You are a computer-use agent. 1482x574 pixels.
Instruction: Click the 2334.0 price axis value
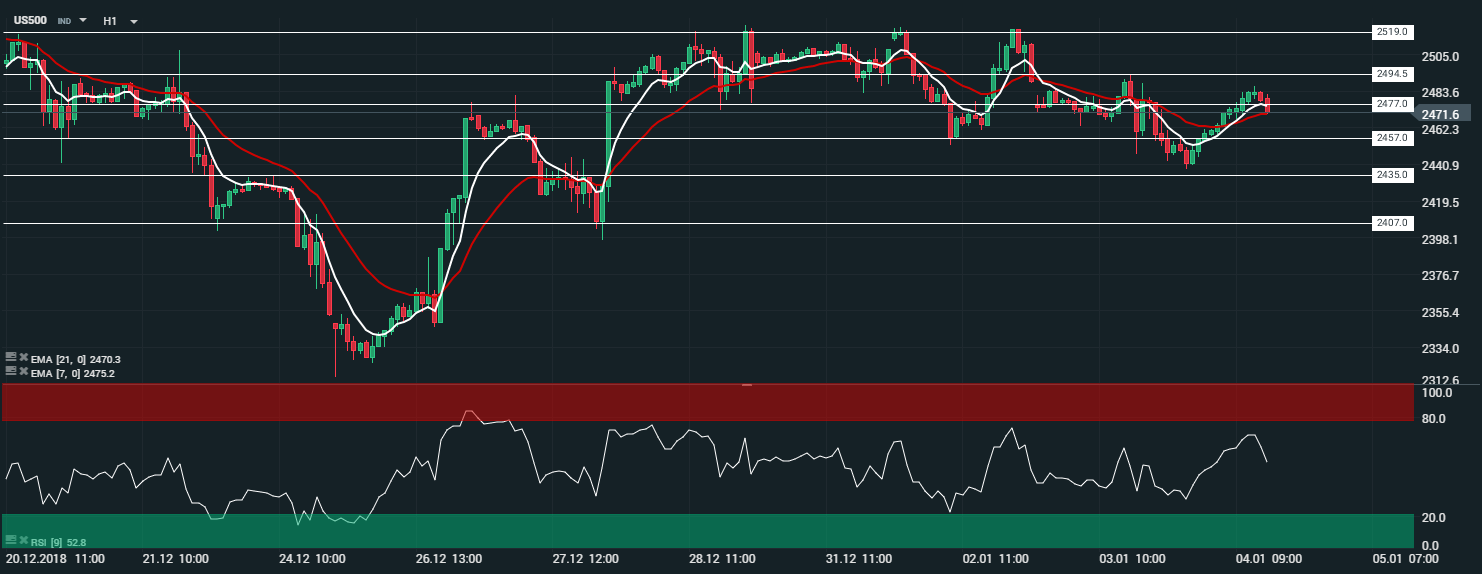click(1440, 349)
